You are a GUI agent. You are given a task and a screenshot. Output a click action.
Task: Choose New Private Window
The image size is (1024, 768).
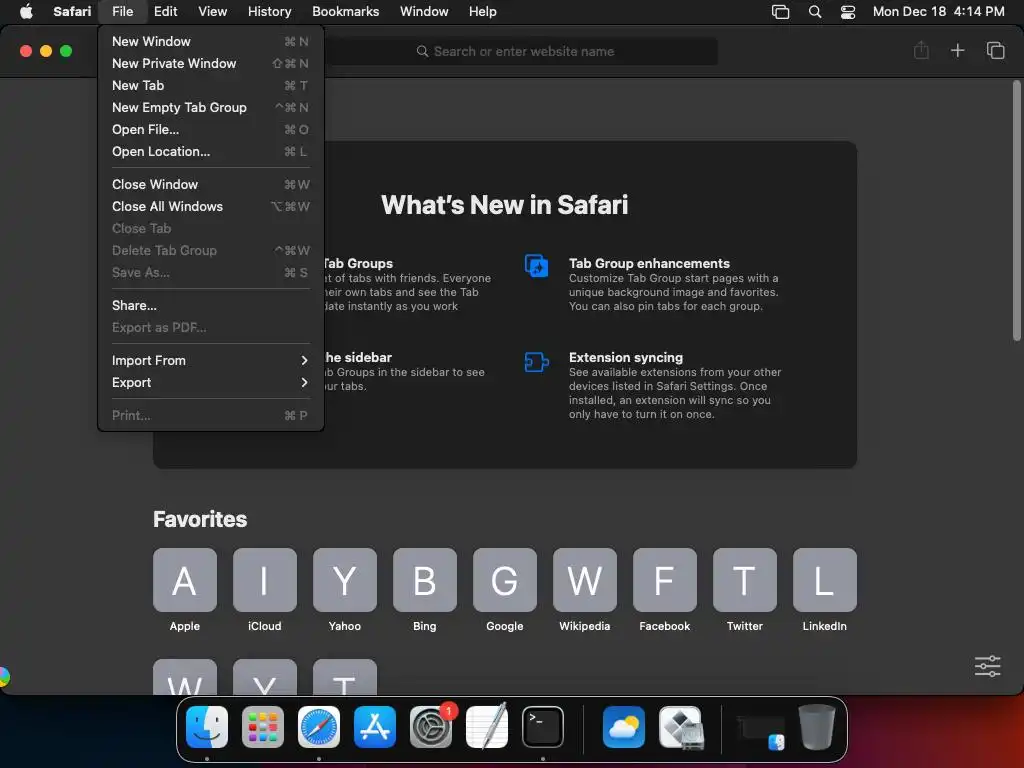pyautogui.click(x=210, y=63)
